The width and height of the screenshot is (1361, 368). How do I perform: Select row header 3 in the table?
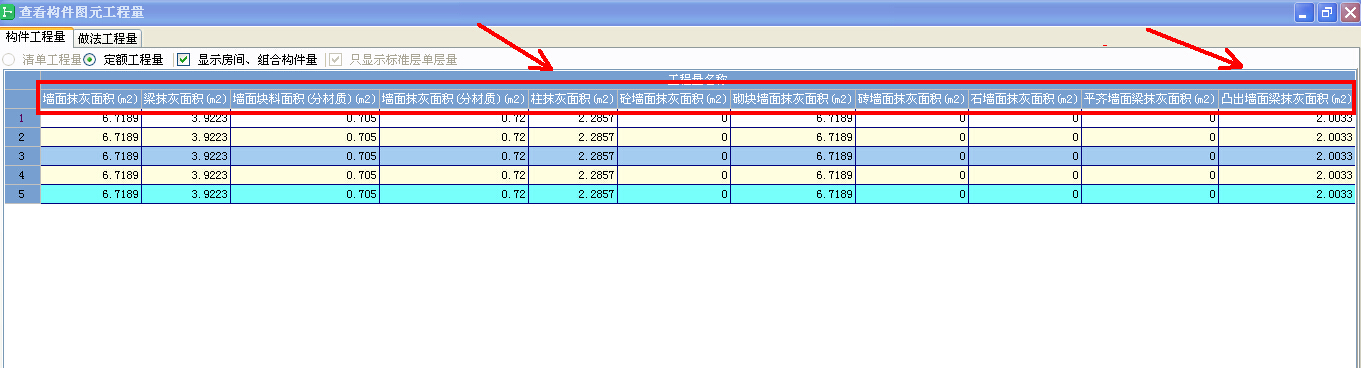point(22,156)
